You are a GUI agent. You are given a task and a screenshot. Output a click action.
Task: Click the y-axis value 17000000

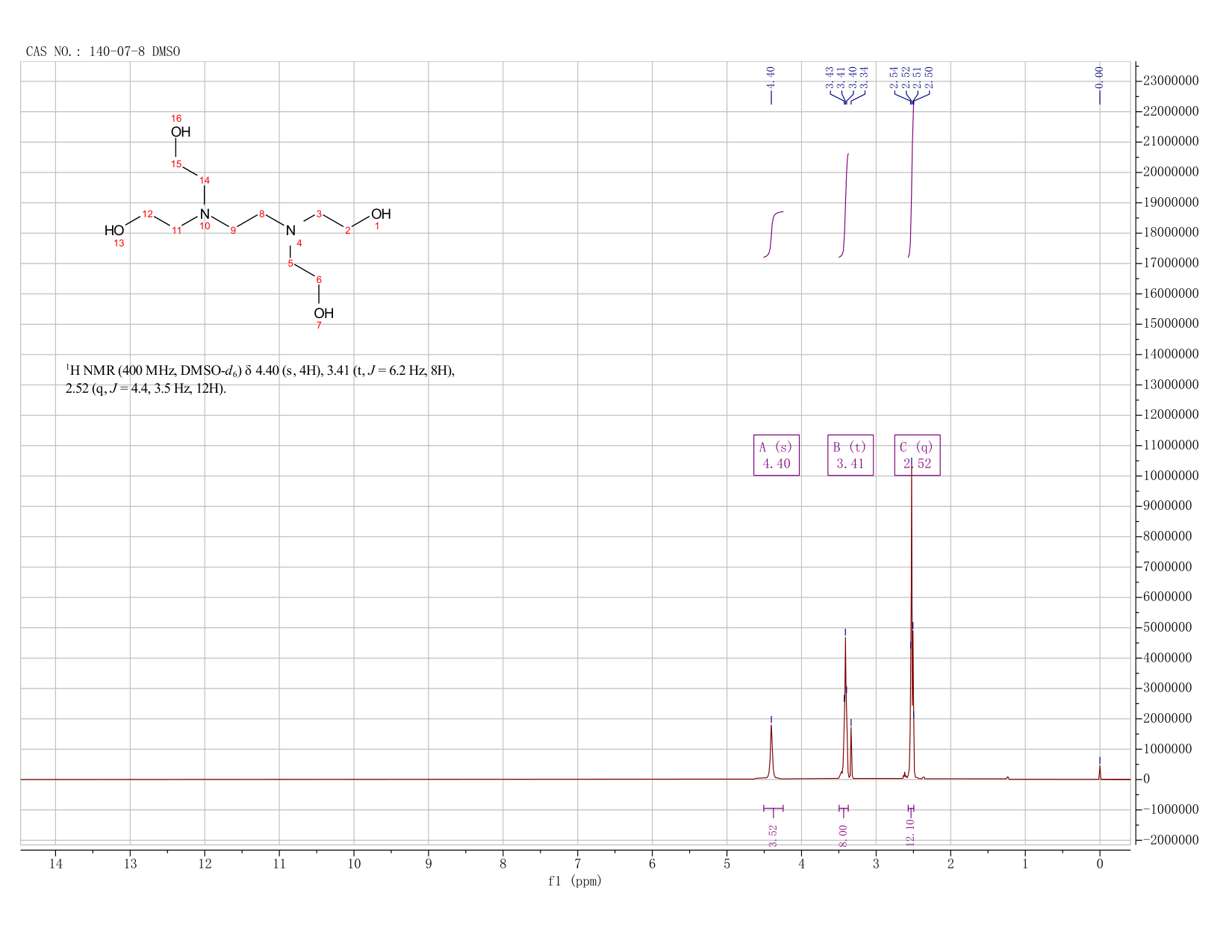pyautogui.click(x=1171, y=263)
